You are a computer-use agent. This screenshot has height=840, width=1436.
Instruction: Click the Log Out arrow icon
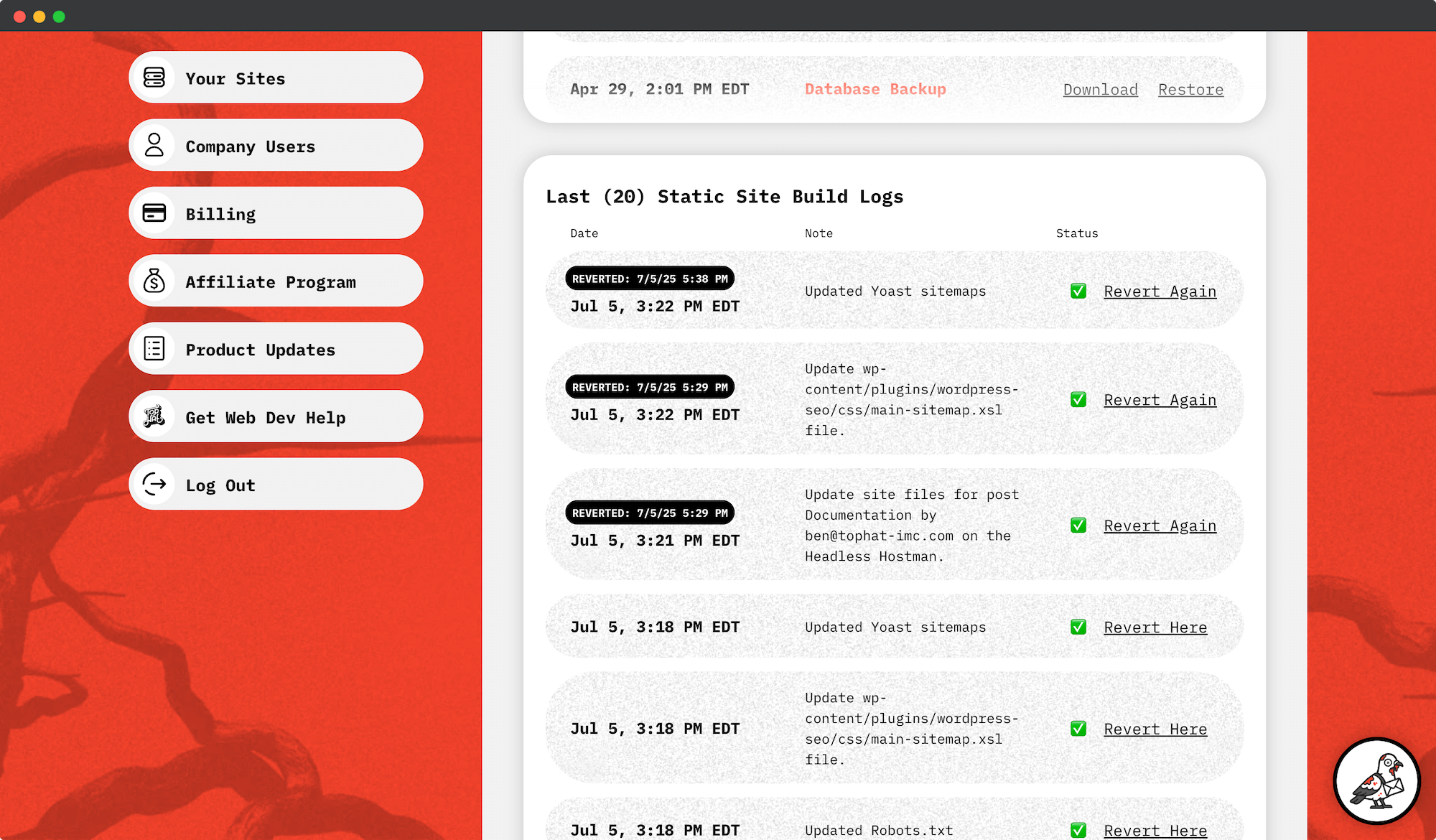point(154,485)
